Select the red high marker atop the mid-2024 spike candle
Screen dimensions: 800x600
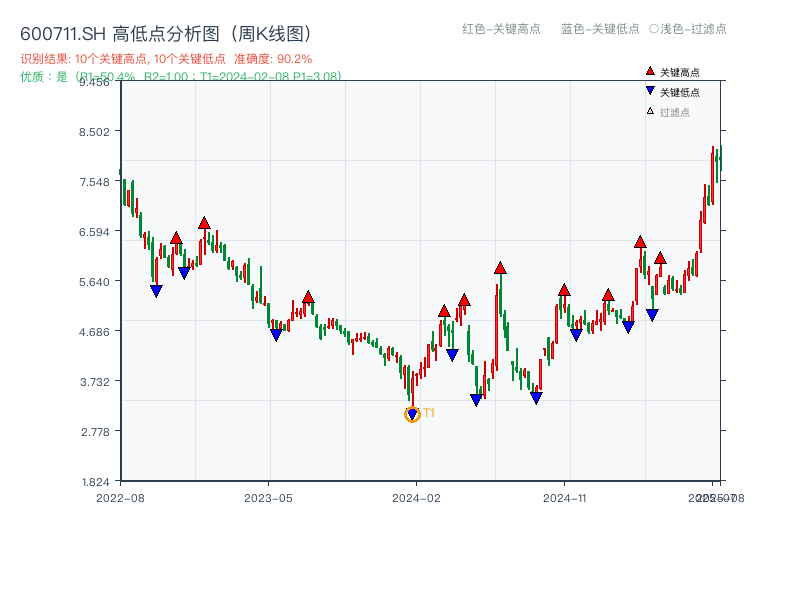pos(500,268)
